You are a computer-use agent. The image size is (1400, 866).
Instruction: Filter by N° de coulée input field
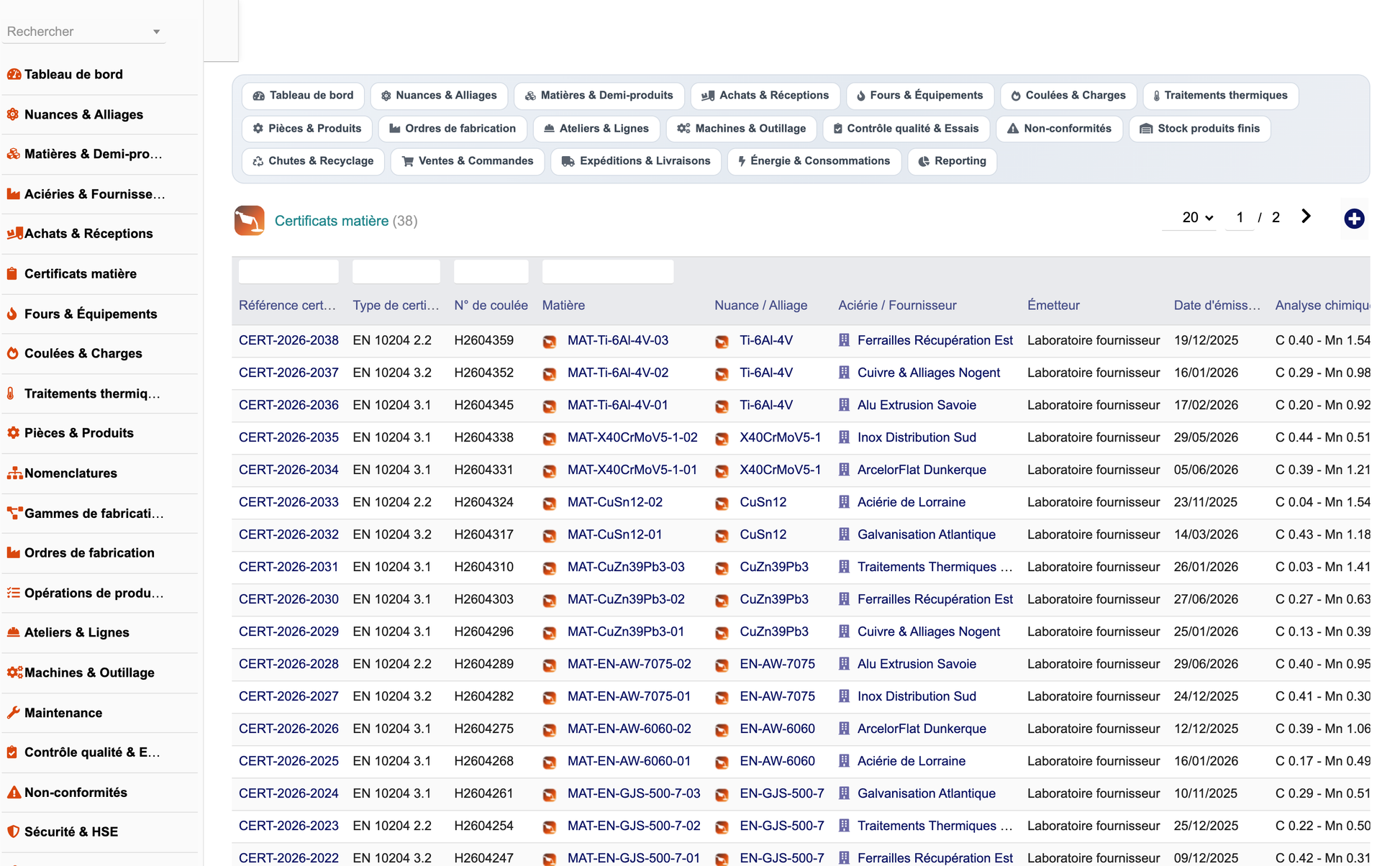(x=491, y=272)
